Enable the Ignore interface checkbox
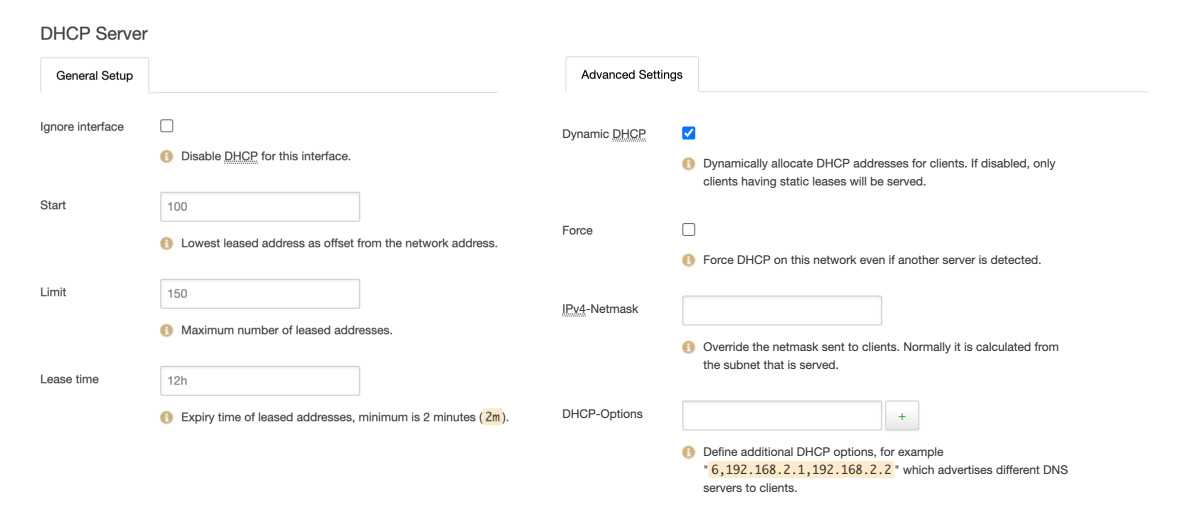Screen dimensions: 1200x510 click(x=167, y=126)
